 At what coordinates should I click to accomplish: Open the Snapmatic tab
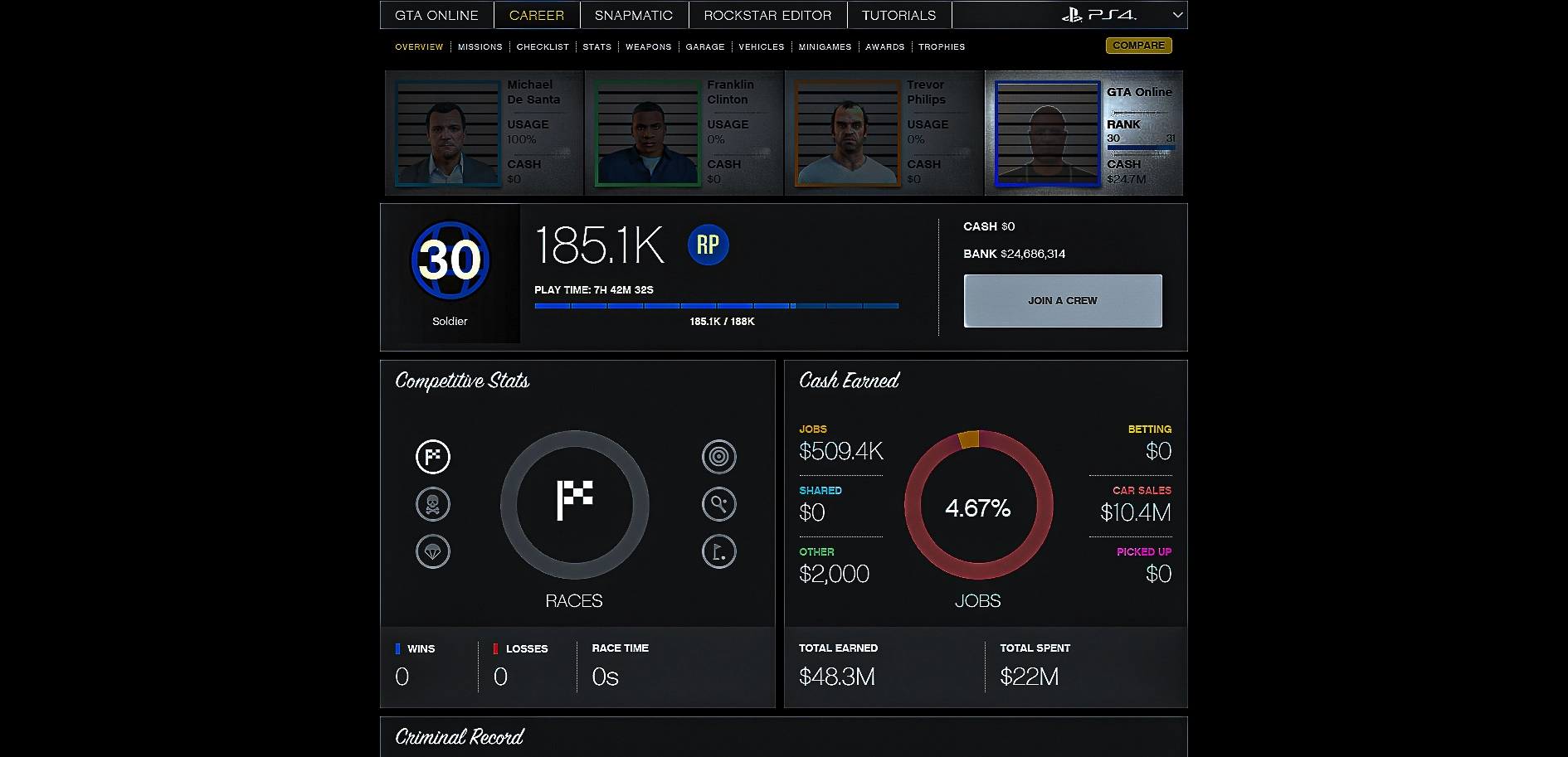(x=633, y=15)
